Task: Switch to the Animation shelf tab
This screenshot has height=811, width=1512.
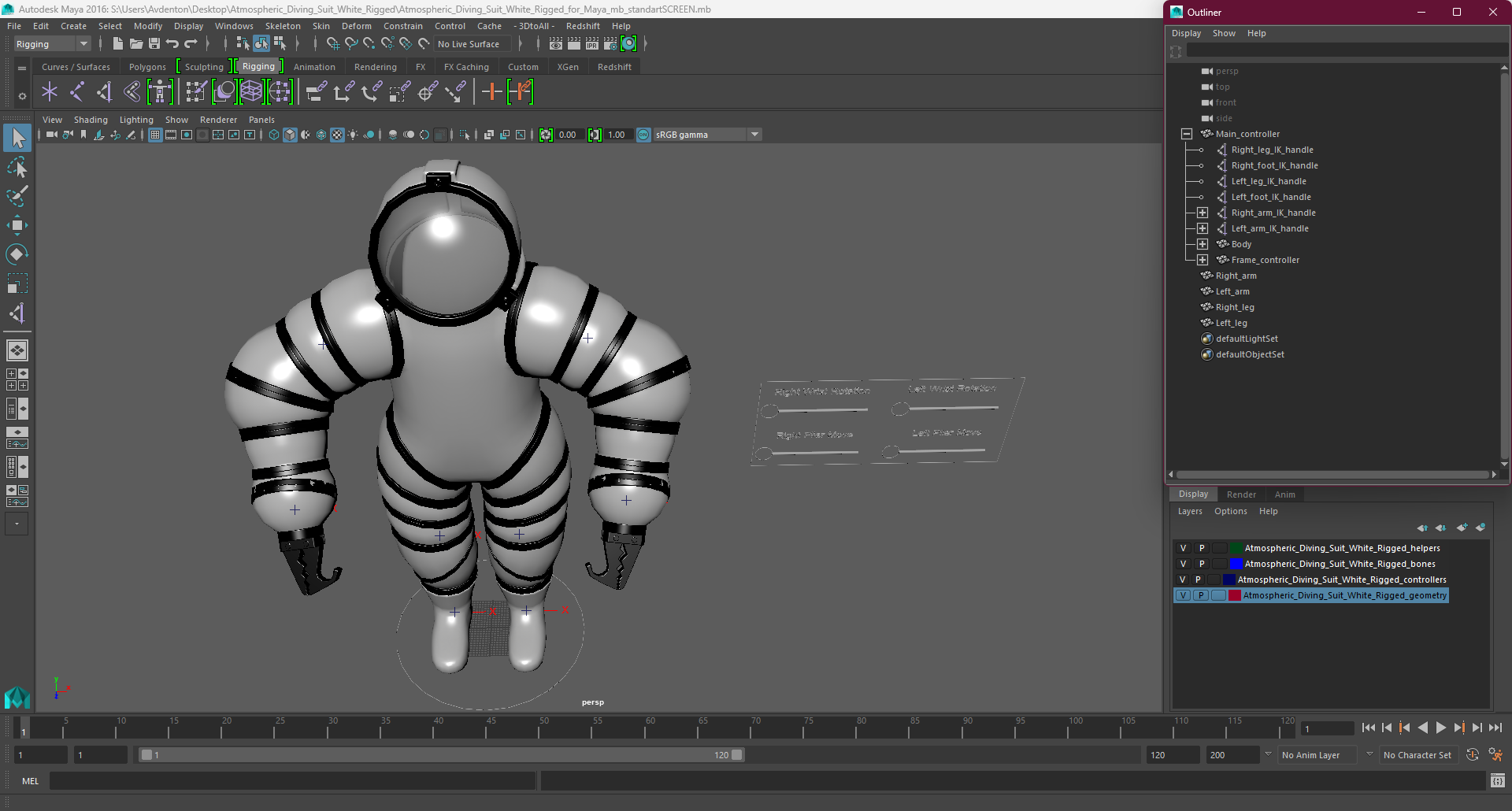Action: pyautogui.click(x=314, y=67)
